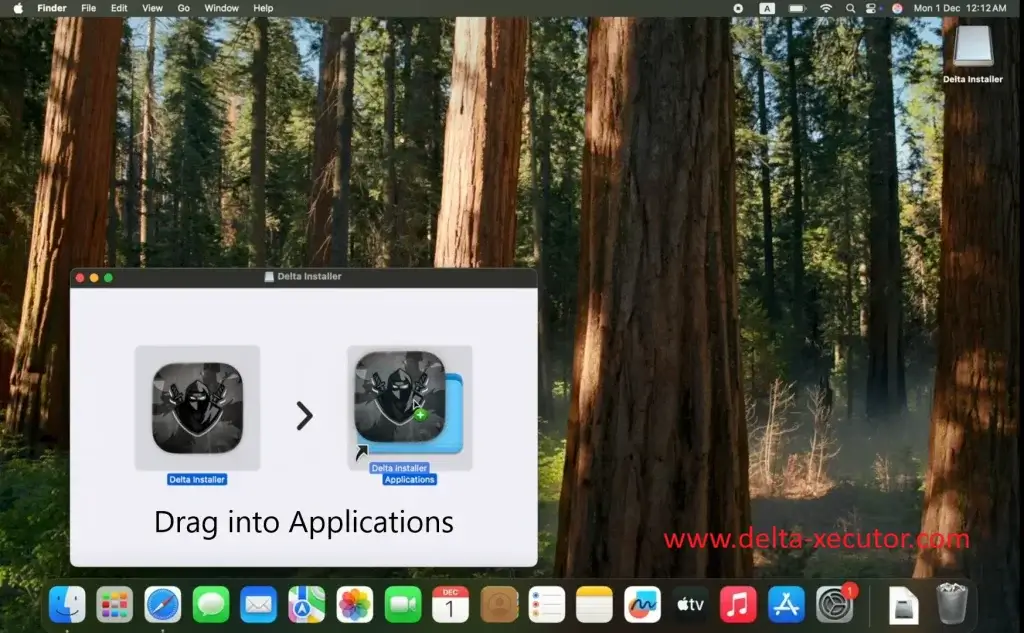This screenshot has height=633, width=1024.
Task: Open the File menu
Action: click(88, 8)
